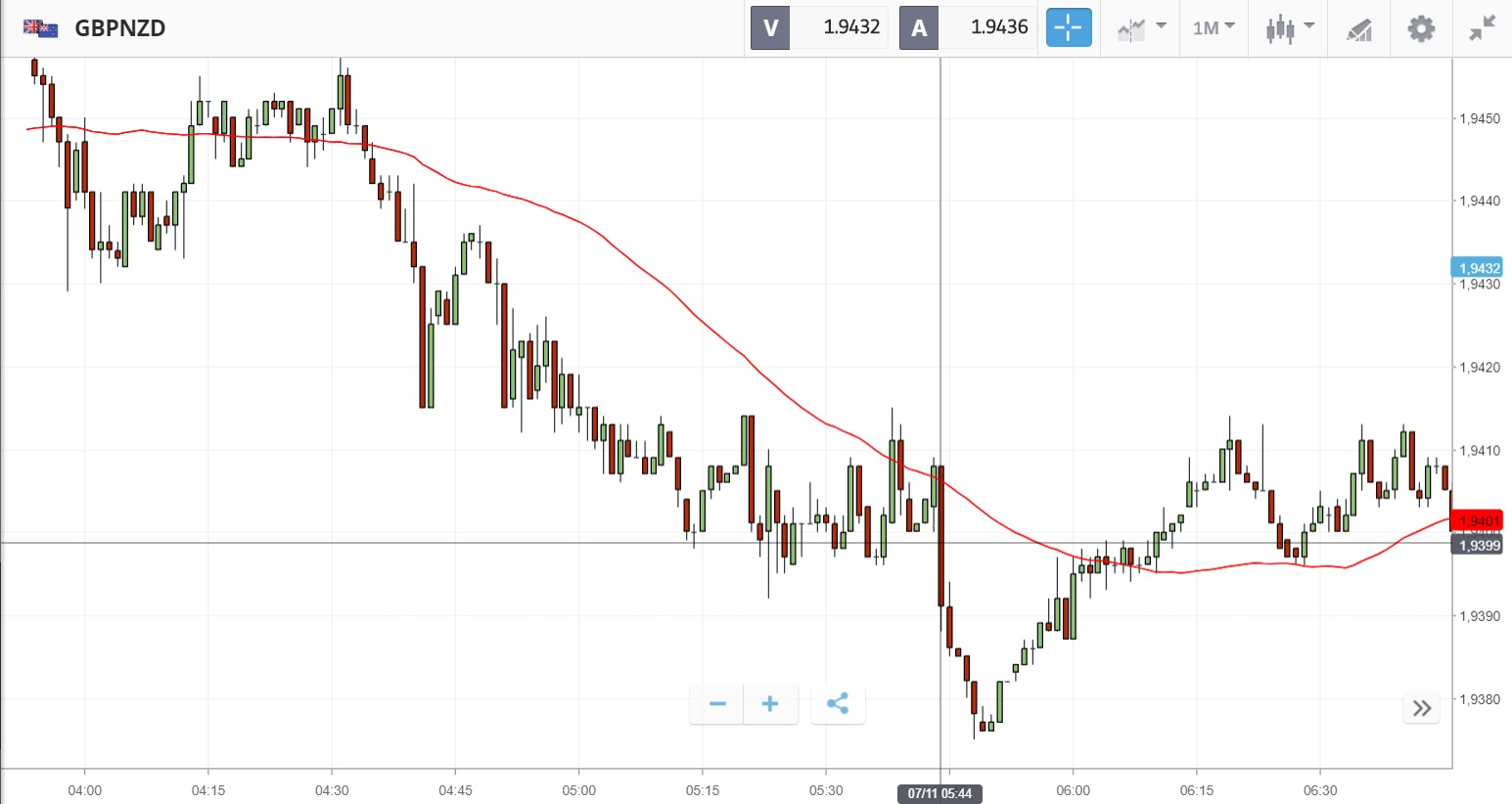Click the 07/11 05:44 time marker

pyautogui.click(x=939, y=793)
